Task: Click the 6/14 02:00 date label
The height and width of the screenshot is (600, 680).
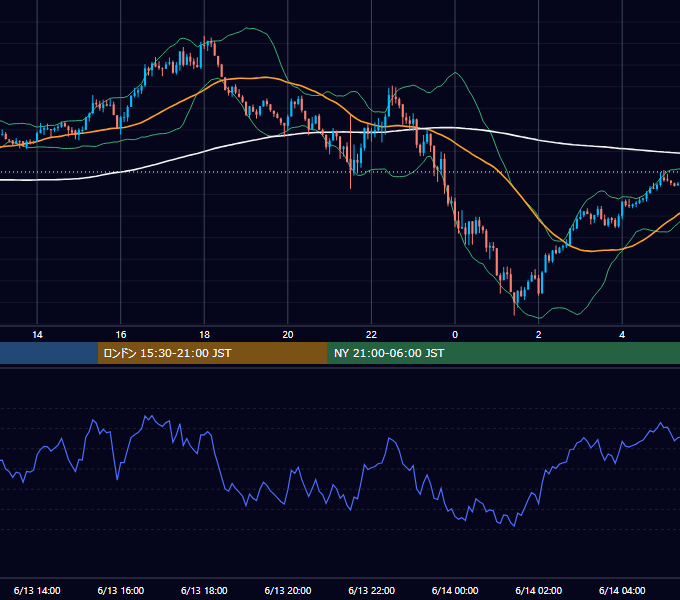Action: 539,590
